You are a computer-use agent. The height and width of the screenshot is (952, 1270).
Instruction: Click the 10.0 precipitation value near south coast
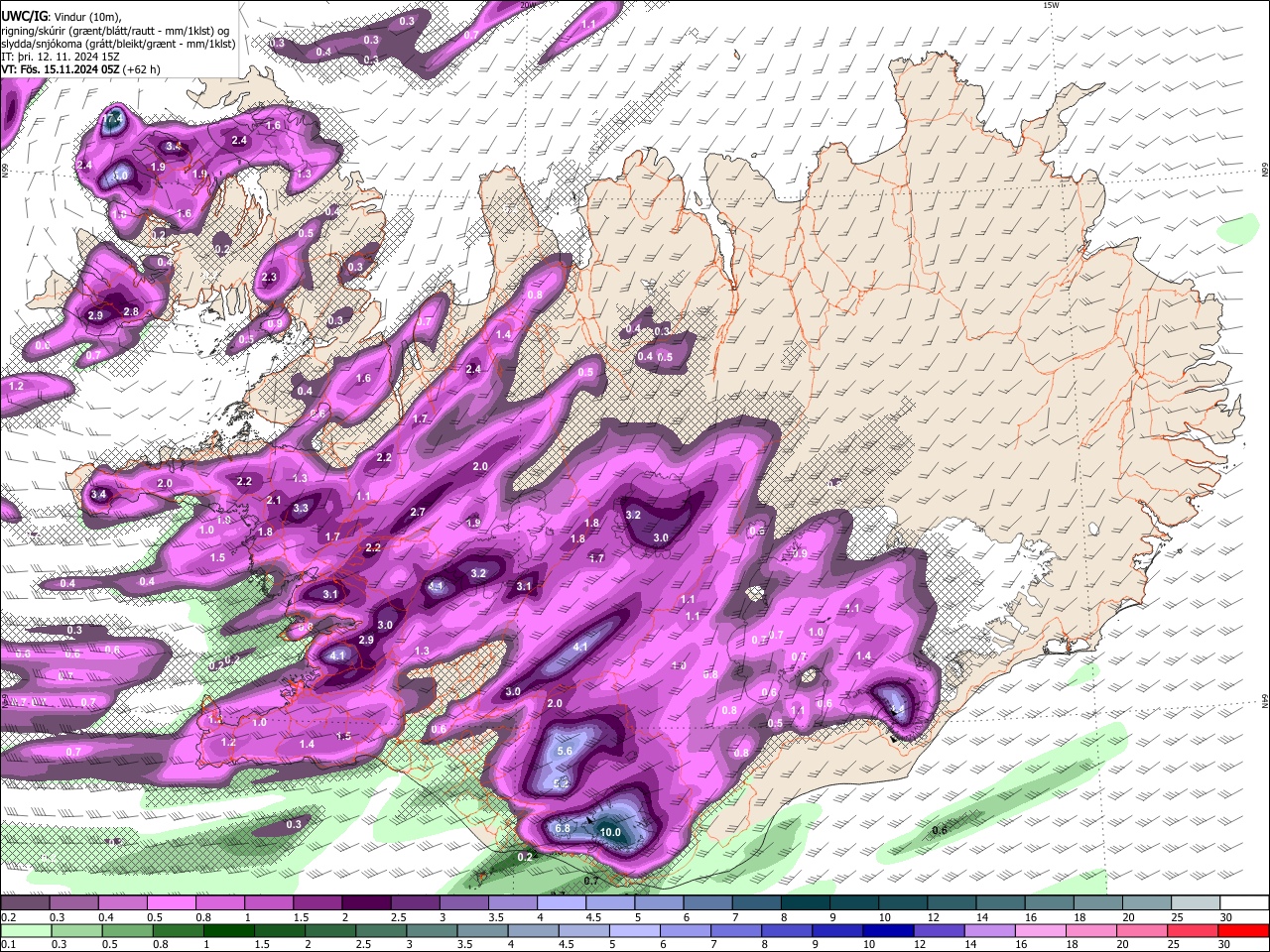click(610, 832)
